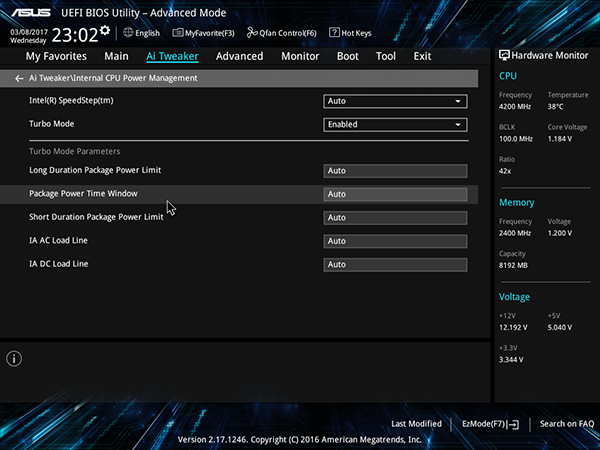
Task: Click the +3.3V value 3.344 V
Action: coord(511,360)
